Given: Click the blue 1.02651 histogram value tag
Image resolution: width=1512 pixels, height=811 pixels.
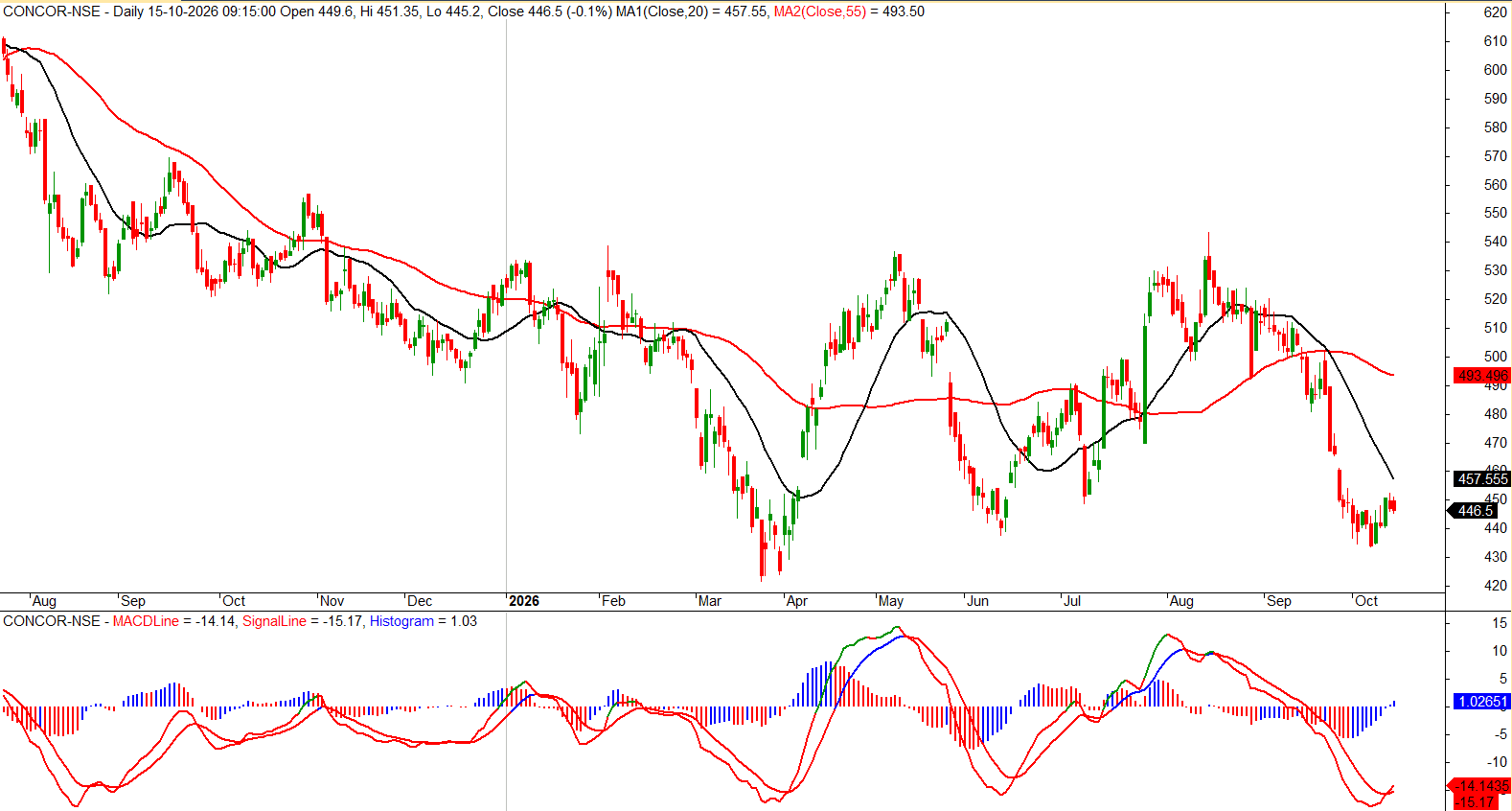Looking at the screenshot, I should click(1482, 702).
